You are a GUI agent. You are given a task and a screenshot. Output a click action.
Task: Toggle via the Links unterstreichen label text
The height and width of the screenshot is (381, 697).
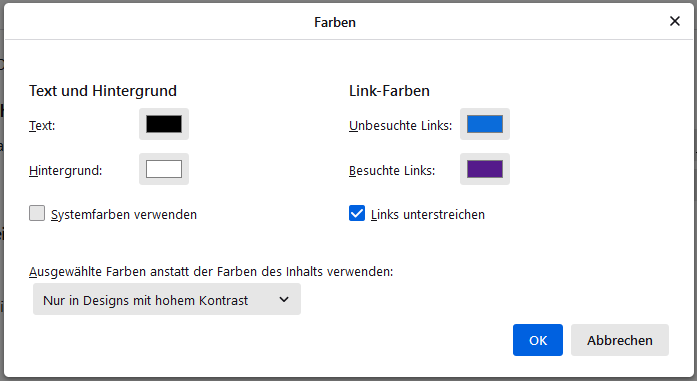click(428, 215)
